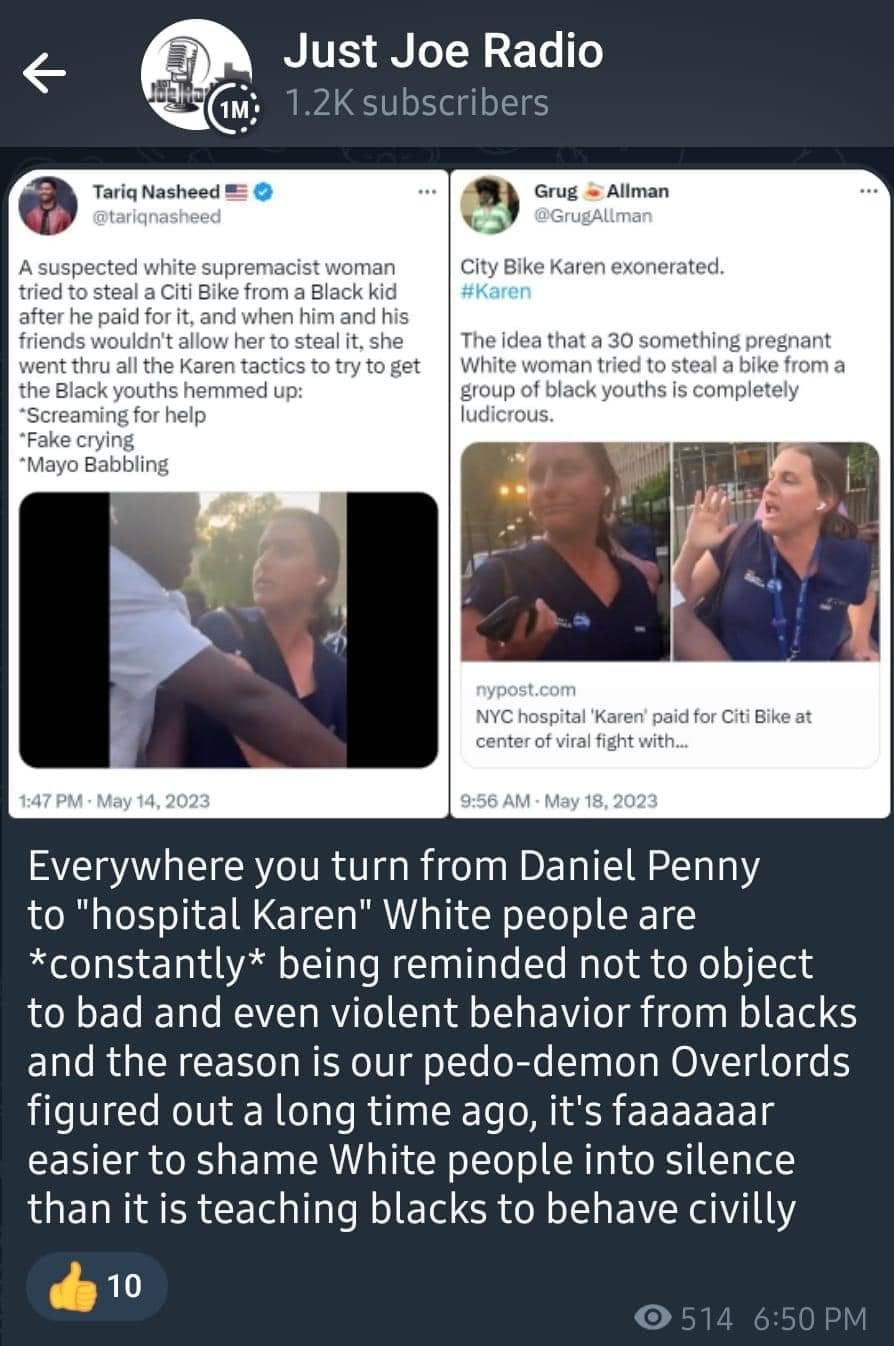Open Just Joe Radio channel avatar
This screenshot has width=894, height=1346.
(x=198, y=74)
